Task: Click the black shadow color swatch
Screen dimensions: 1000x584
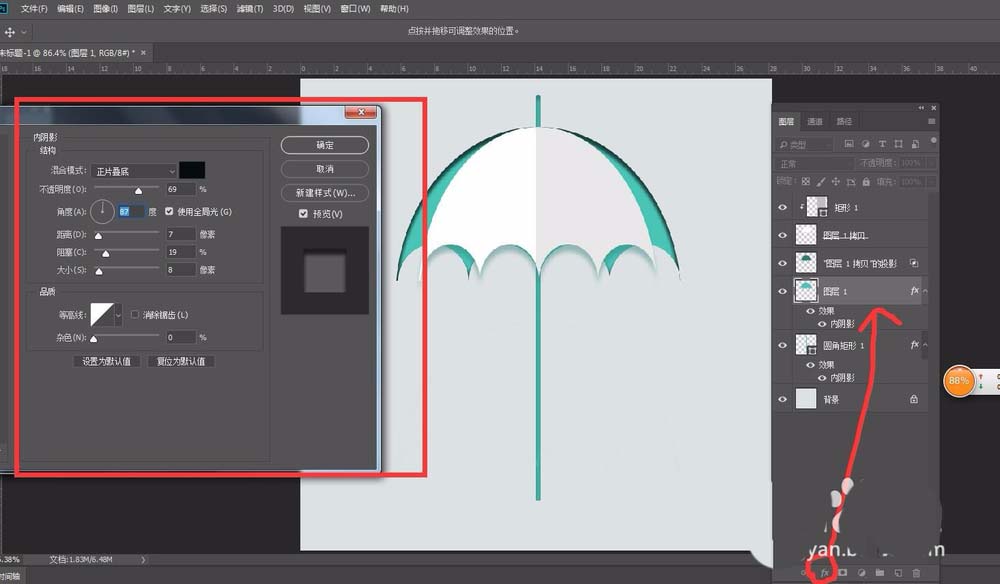Action: 192,171
